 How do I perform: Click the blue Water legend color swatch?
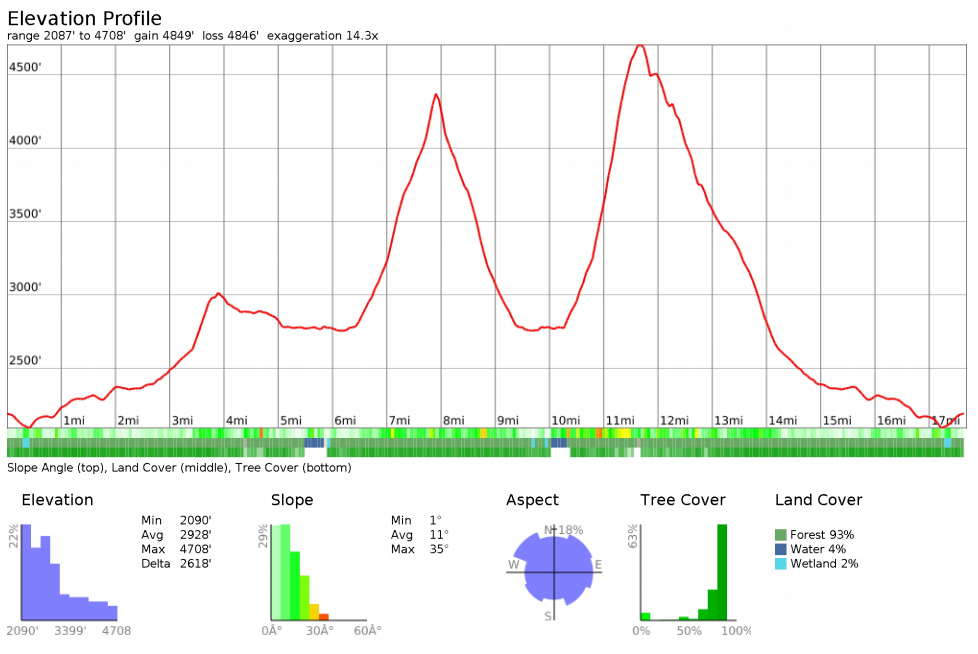coord(780,549)
